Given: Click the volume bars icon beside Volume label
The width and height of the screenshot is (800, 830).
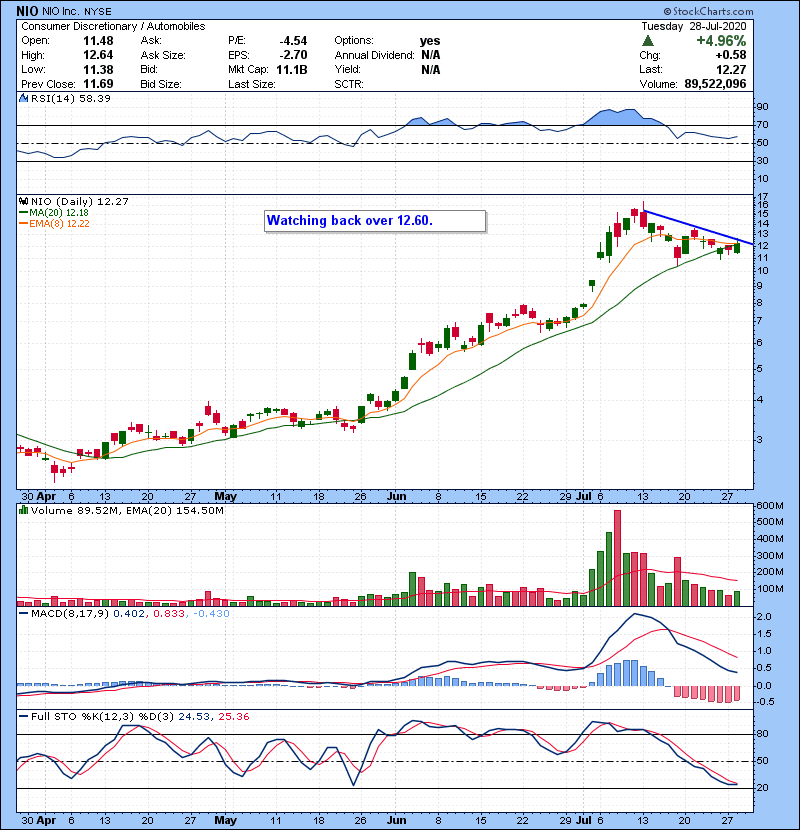Looking at the screenshot, I should coord(24,510).
